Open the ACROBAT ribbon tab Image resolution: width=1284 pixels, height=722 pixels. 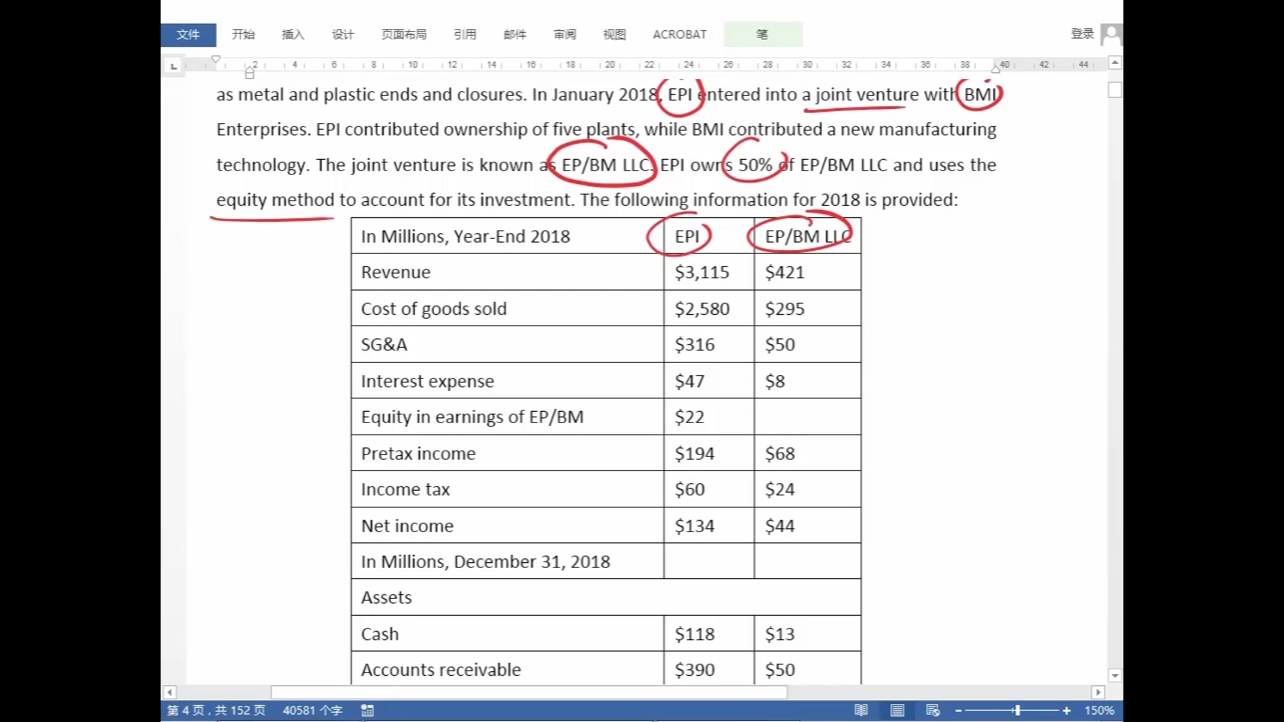679,35
